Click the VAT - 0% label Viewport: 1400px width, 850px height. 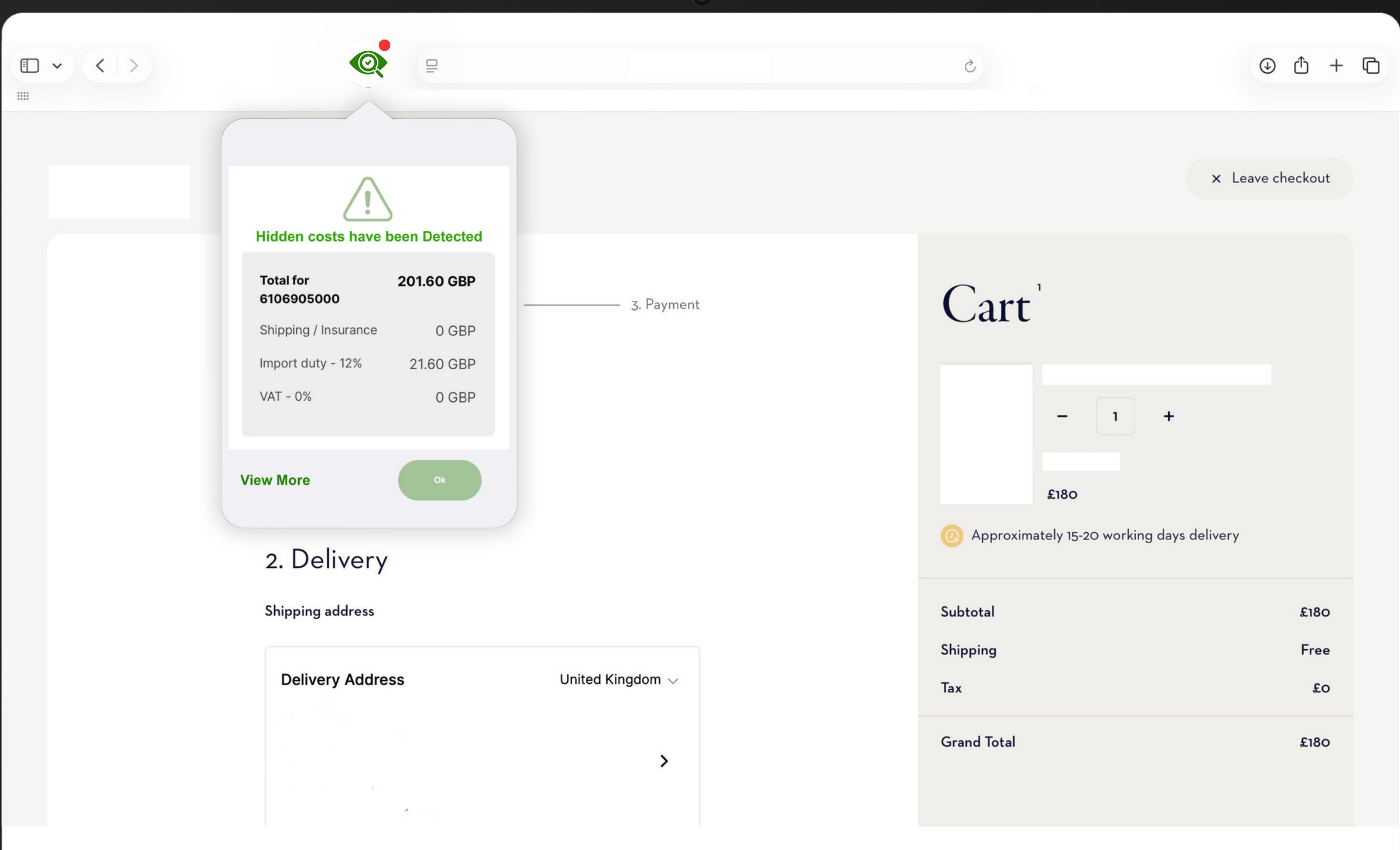[286, 397]
